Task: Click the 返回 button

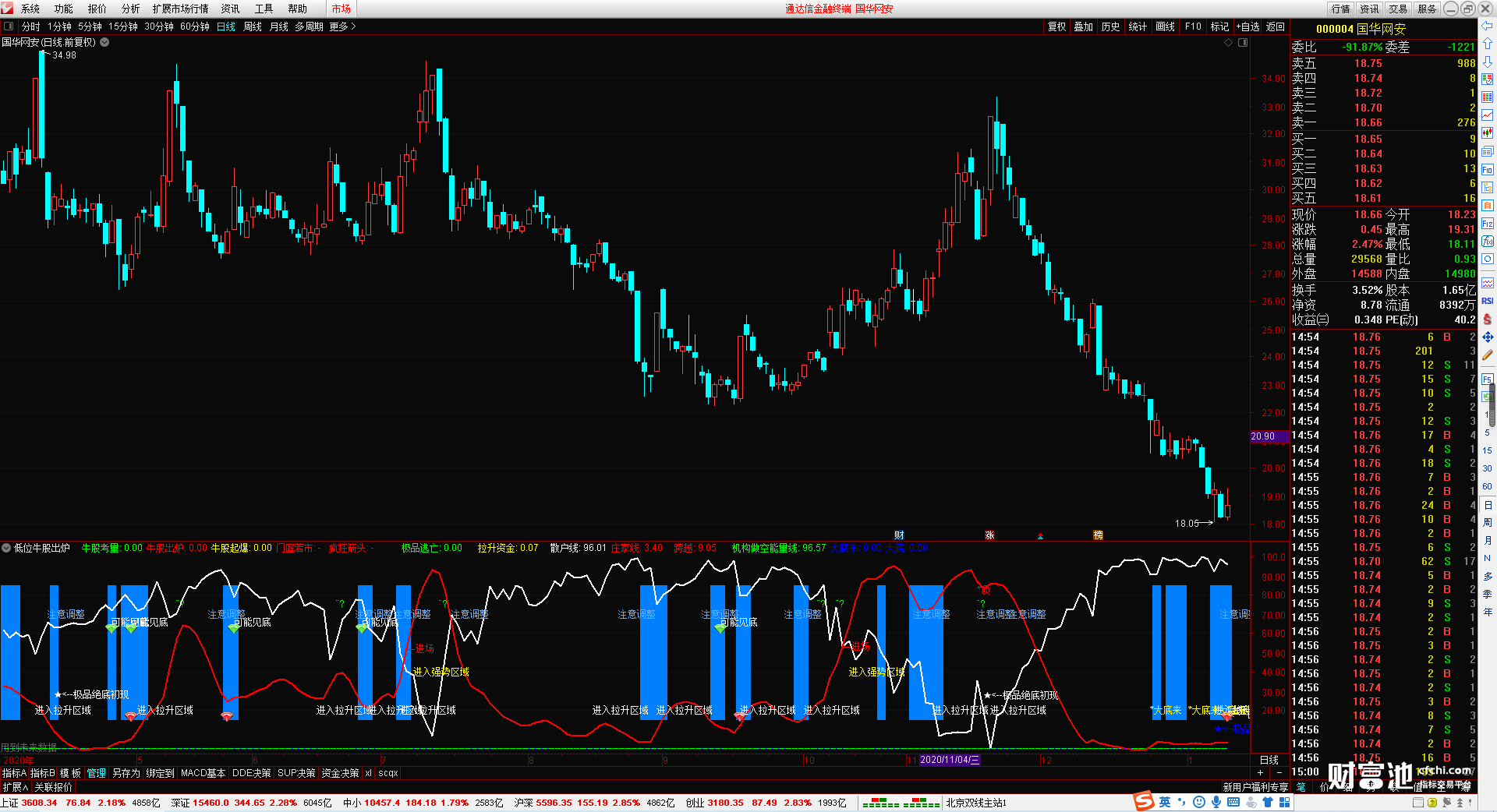Action: 1276,26
